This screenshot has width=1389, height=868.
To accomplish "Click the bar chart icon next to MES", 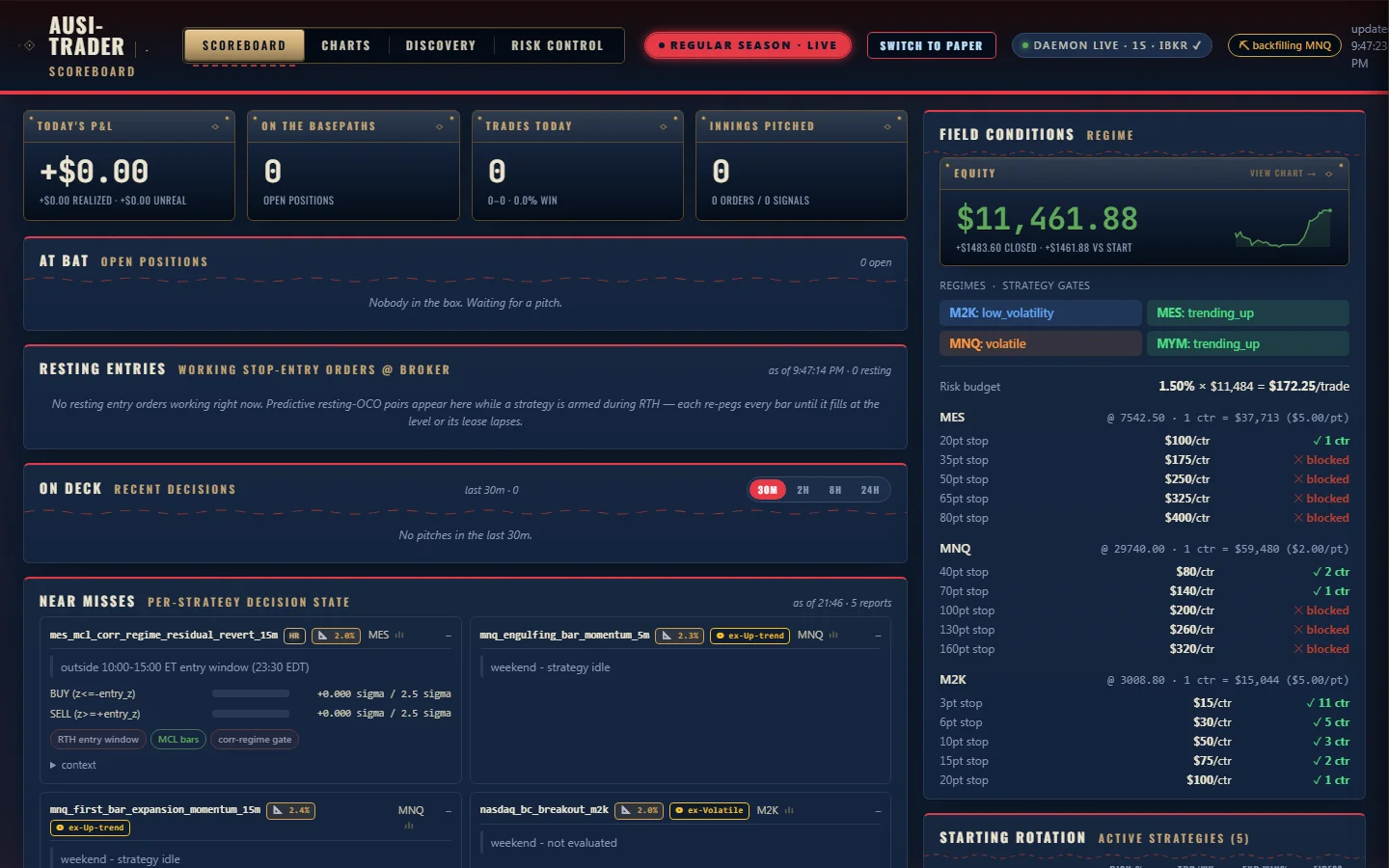I will click(x=399, y=635).
